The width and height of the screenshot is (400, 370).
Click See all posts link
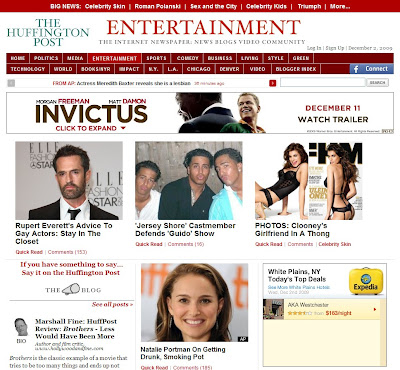(112, 304)
